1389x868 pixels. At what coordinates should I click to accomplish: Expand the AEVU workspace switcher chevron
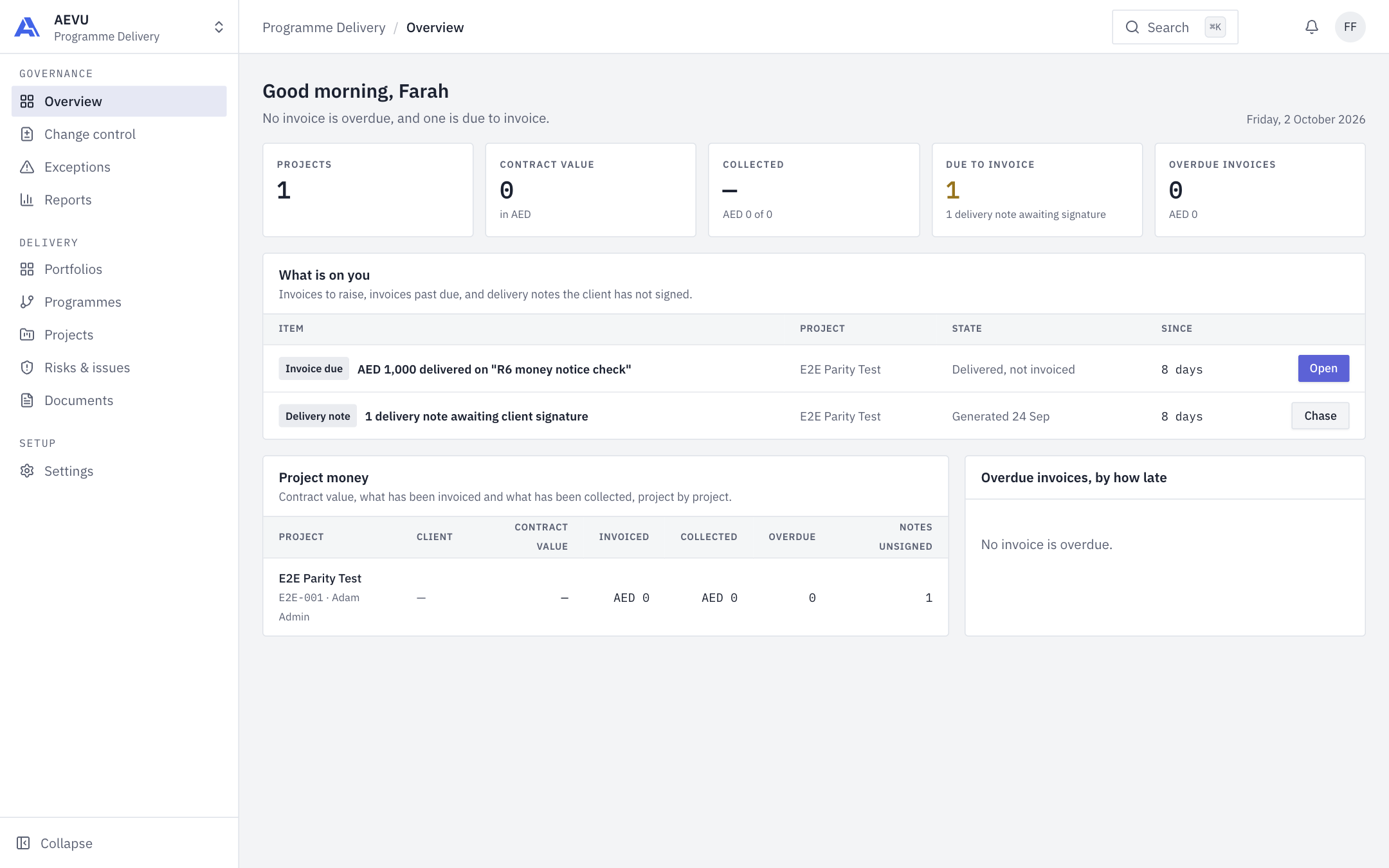(219, 27)
